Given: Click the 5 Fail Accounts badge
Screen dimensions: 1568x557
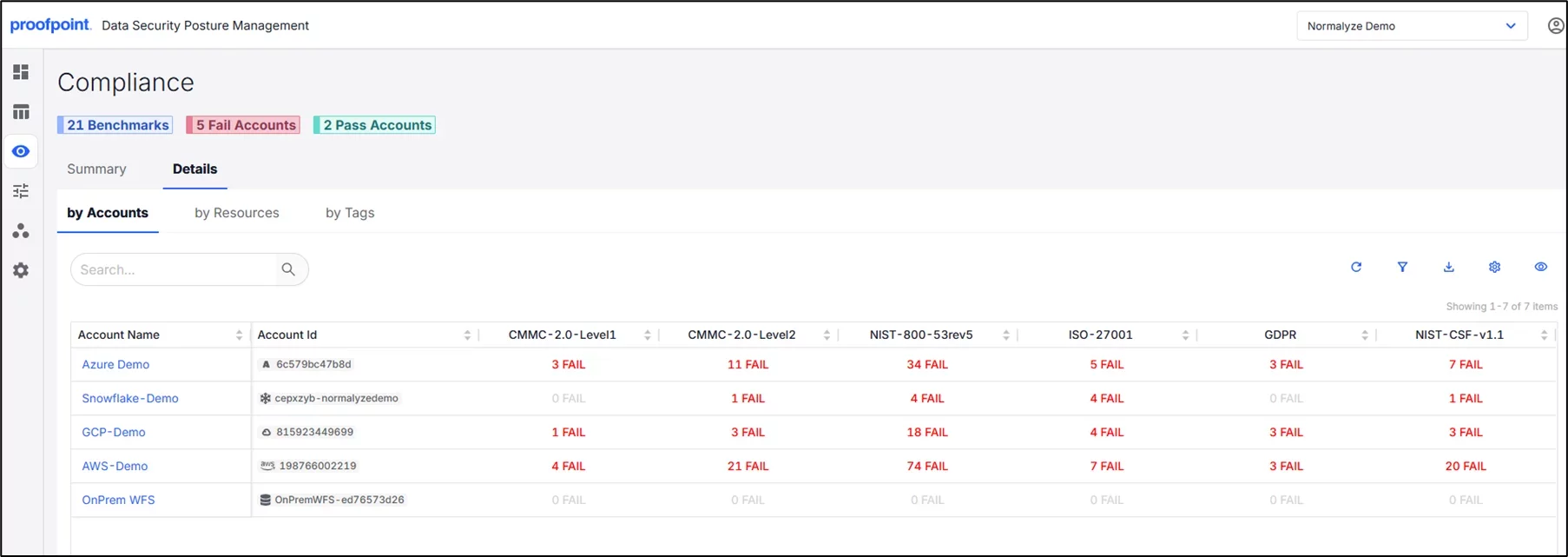Looking at the screenshot, I should tap(242, 124).
